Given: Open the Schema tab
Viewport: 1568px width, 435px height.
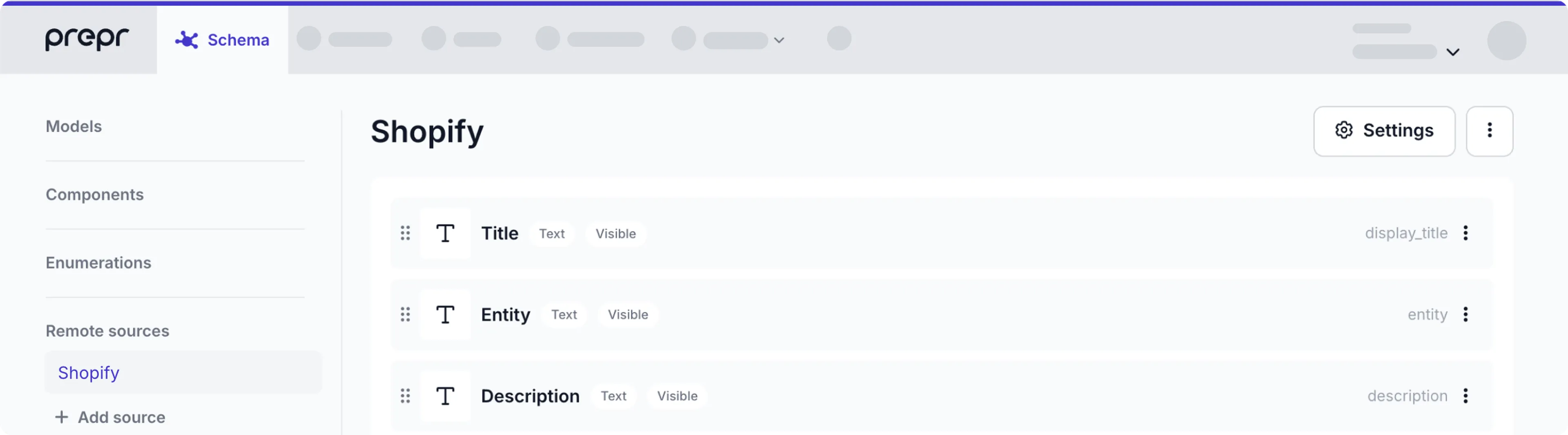Looking at the screenshot, I should coord(222,40).
